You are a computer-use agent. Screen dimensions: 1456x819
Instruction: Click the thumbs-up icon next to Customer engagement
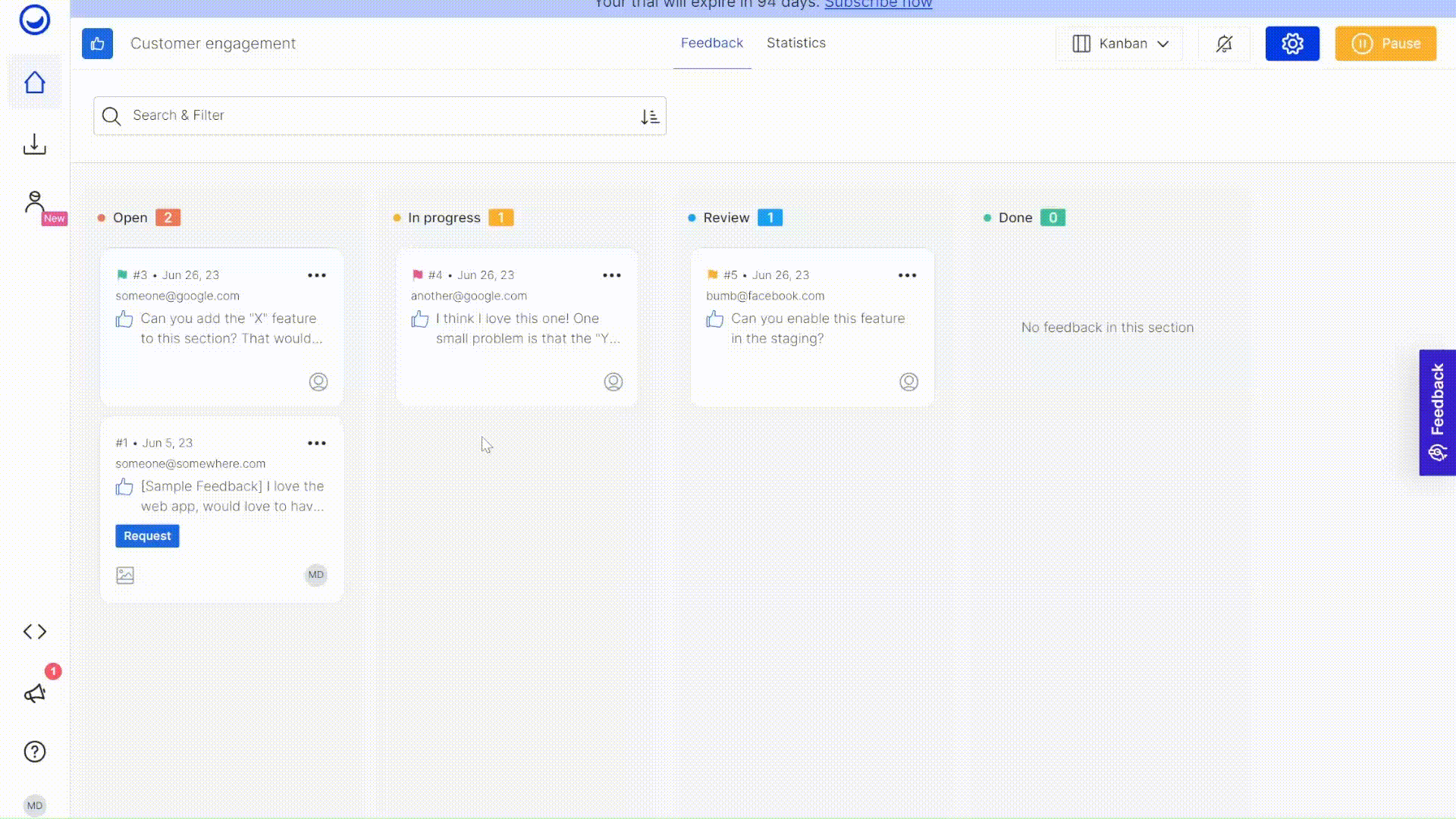tap(97, 43)
